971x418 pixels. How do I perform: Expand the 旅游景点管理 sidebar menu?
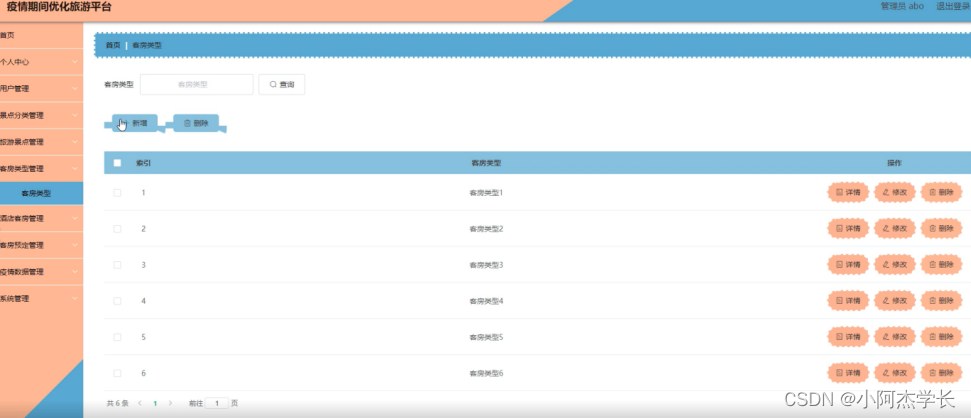(x=41, y=142)
